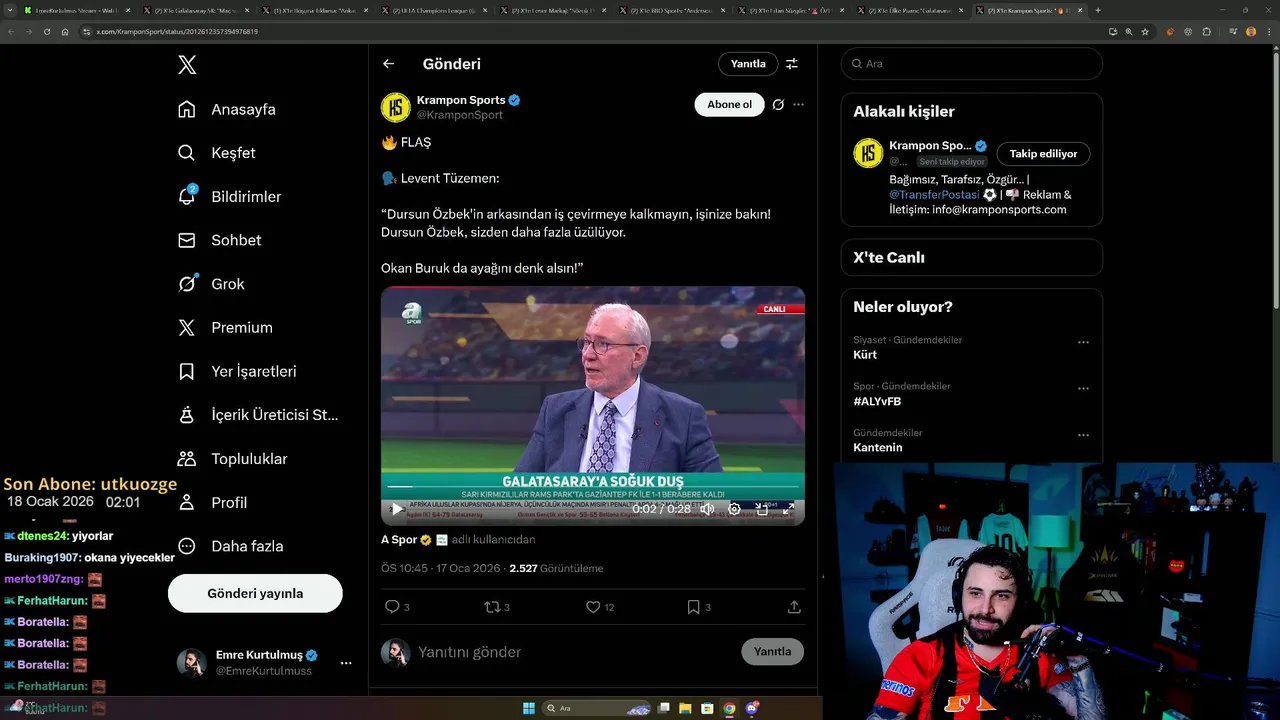Open a new browser tab
The image size is (1280, 720).
[1098, 10]
